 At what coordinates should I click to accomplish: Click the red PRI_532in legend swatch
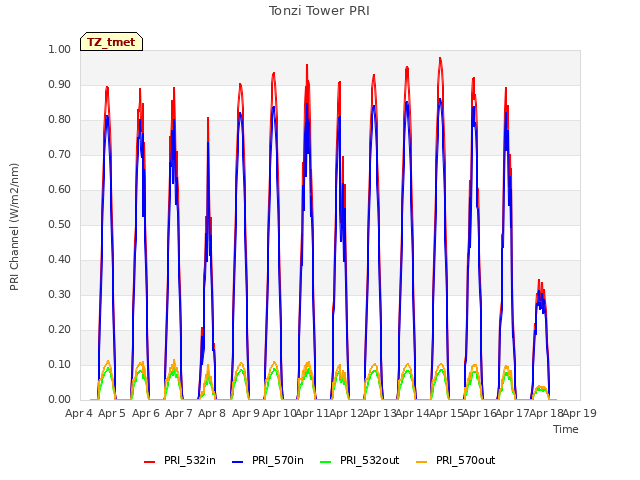pos(149,461)
